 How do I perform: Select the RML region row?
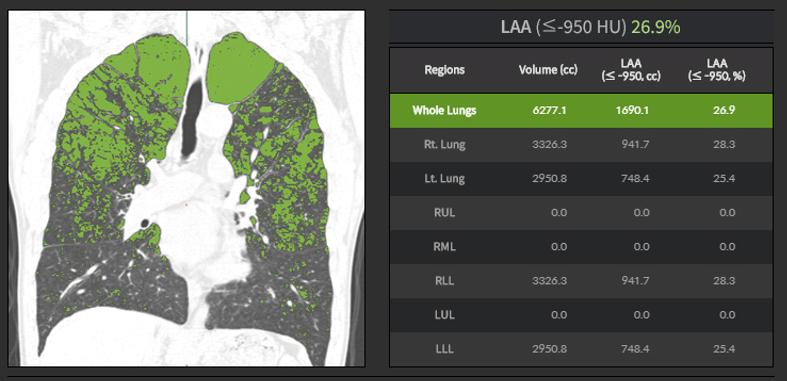click(581, 247)
